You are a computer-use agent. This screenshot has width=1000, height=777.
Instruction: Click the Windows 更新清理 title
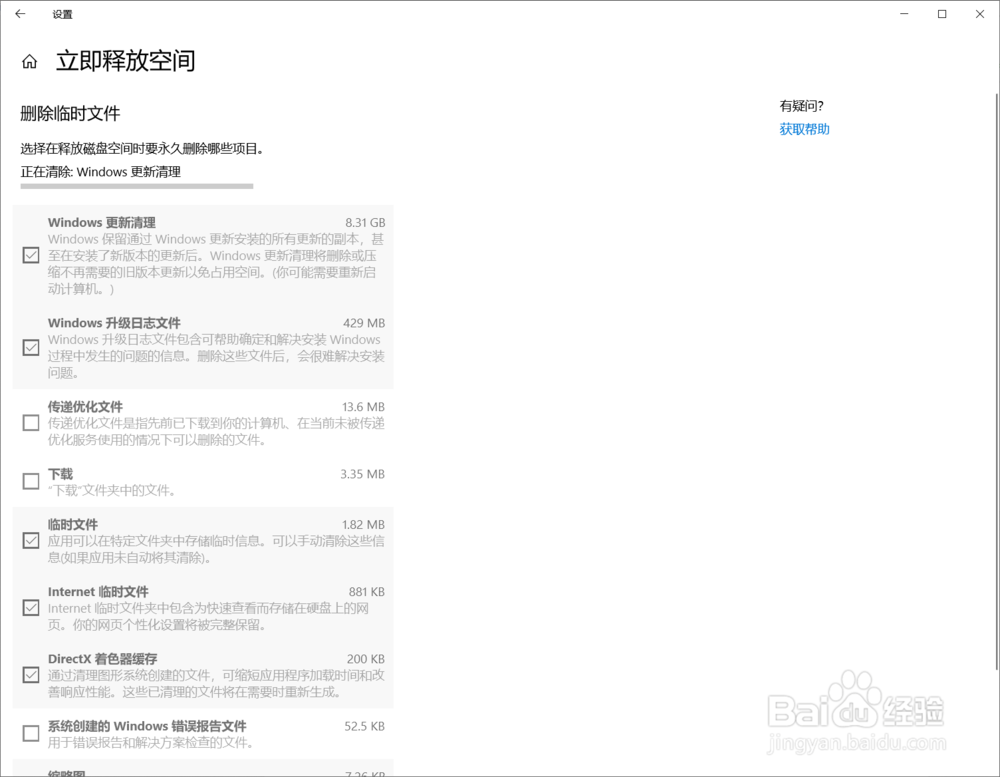101,223
